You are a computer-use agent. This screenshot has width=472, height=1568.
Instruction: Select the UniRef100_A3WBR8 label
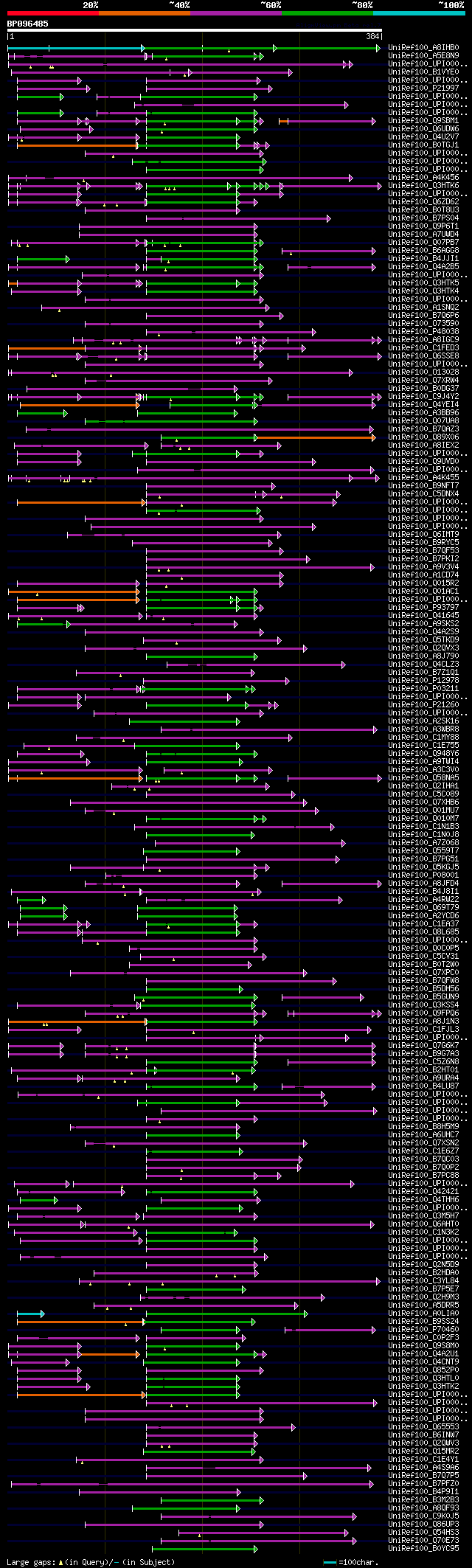click(x=423, y=729)
